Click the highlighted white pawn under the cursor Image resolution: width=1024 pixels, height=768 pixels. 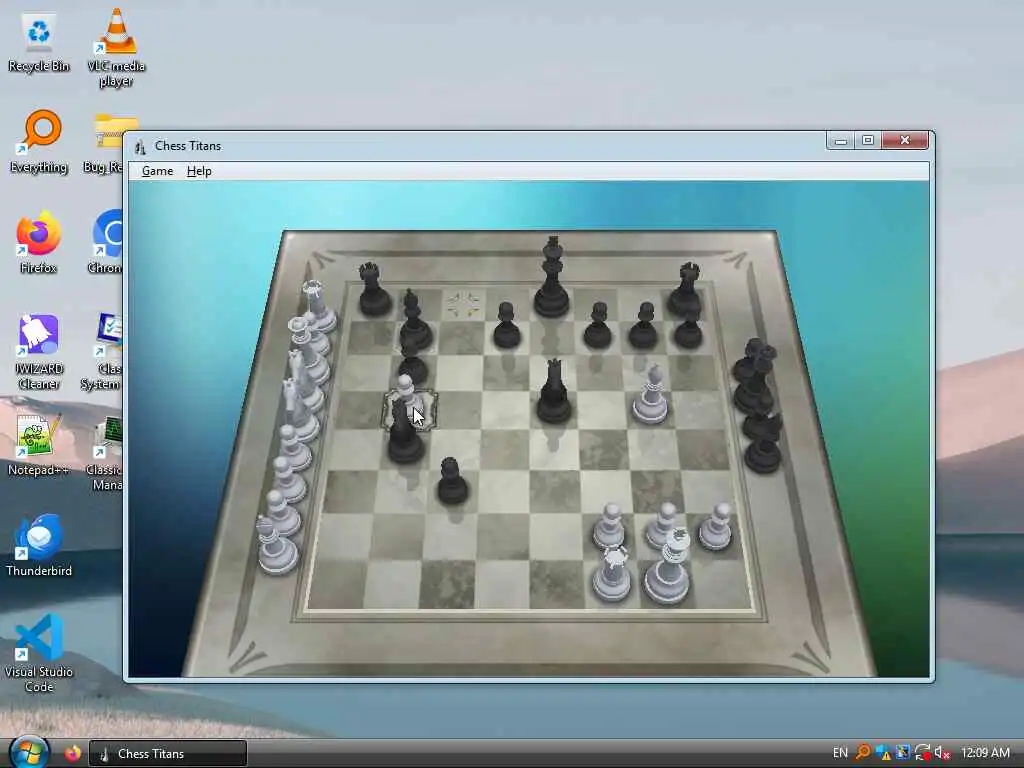(x=406, y=392)
